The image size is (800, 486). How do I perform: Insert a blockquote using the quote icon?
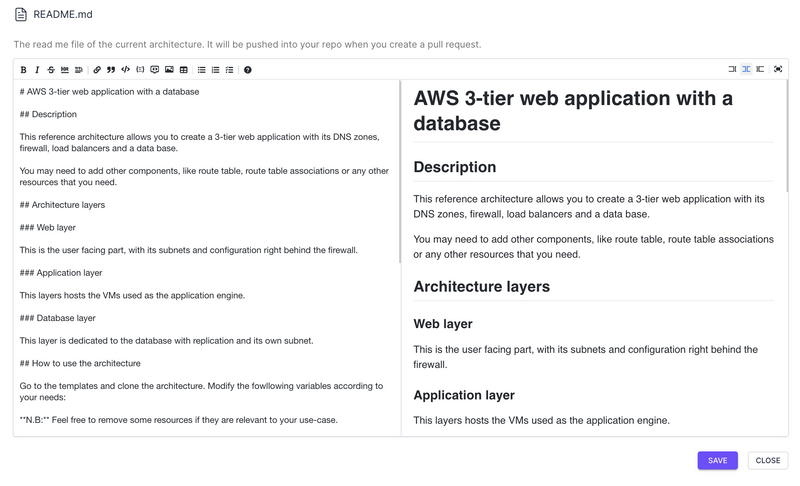tap(111, 70)
